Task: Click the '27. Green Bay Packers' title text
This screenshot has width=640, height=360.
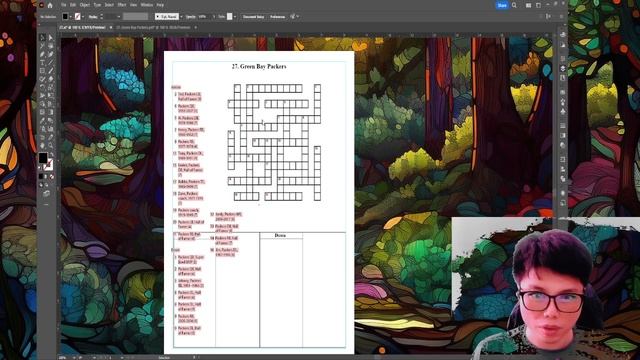Action: coord(259,66)
